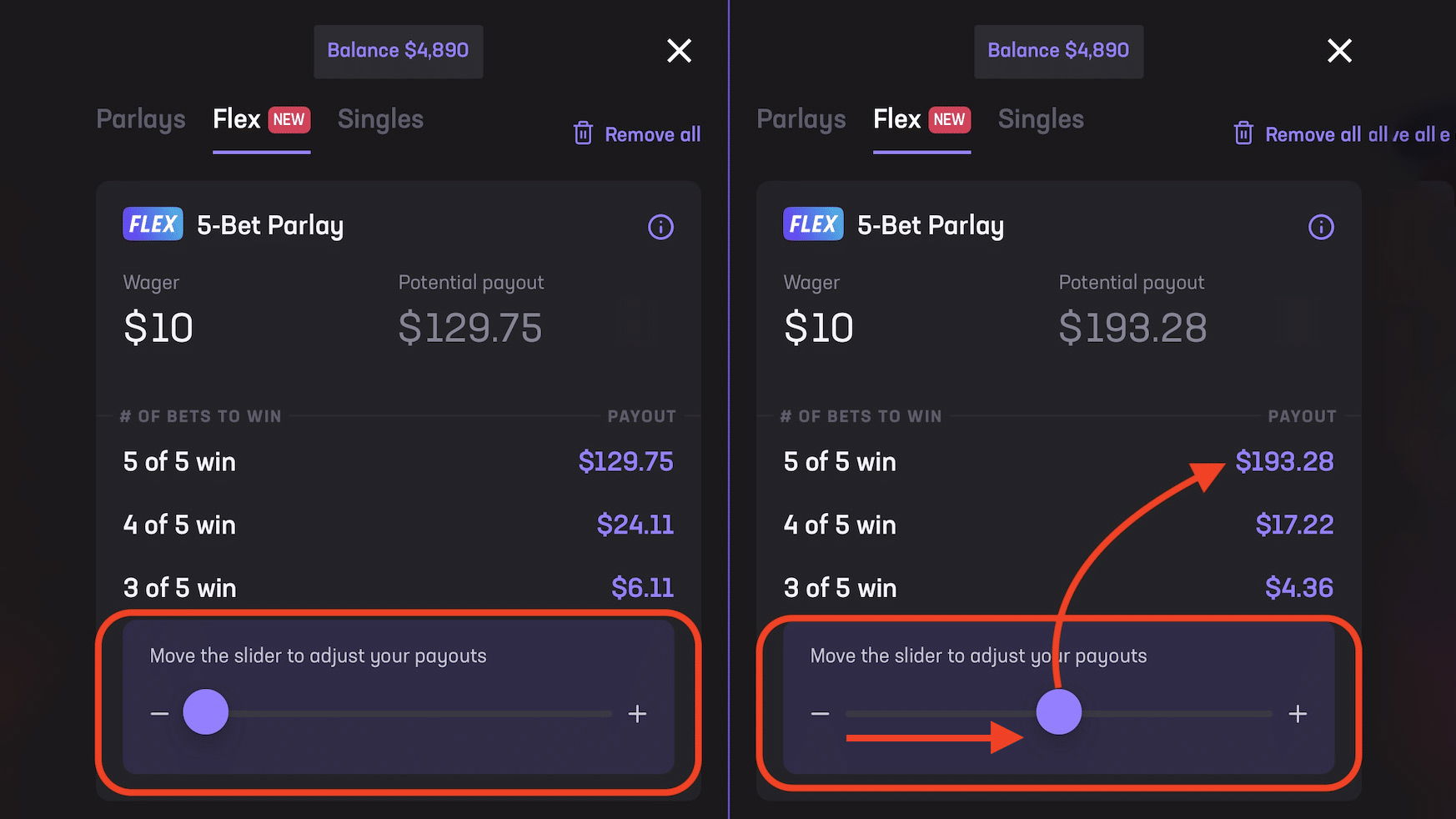1456x819 pixels.
Task: Switch to Parlays tab in left panel
Action: click(141, 119)
